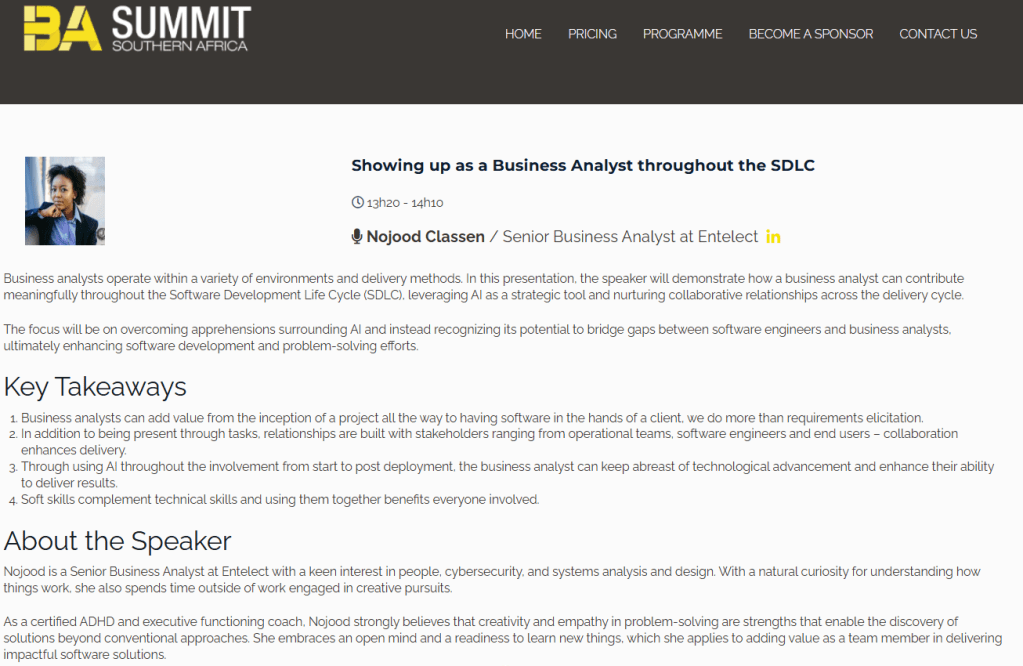Open the speaker's LinkedIn profile icon
This screenshot has width=1023, height=666.
click(773, 237)
